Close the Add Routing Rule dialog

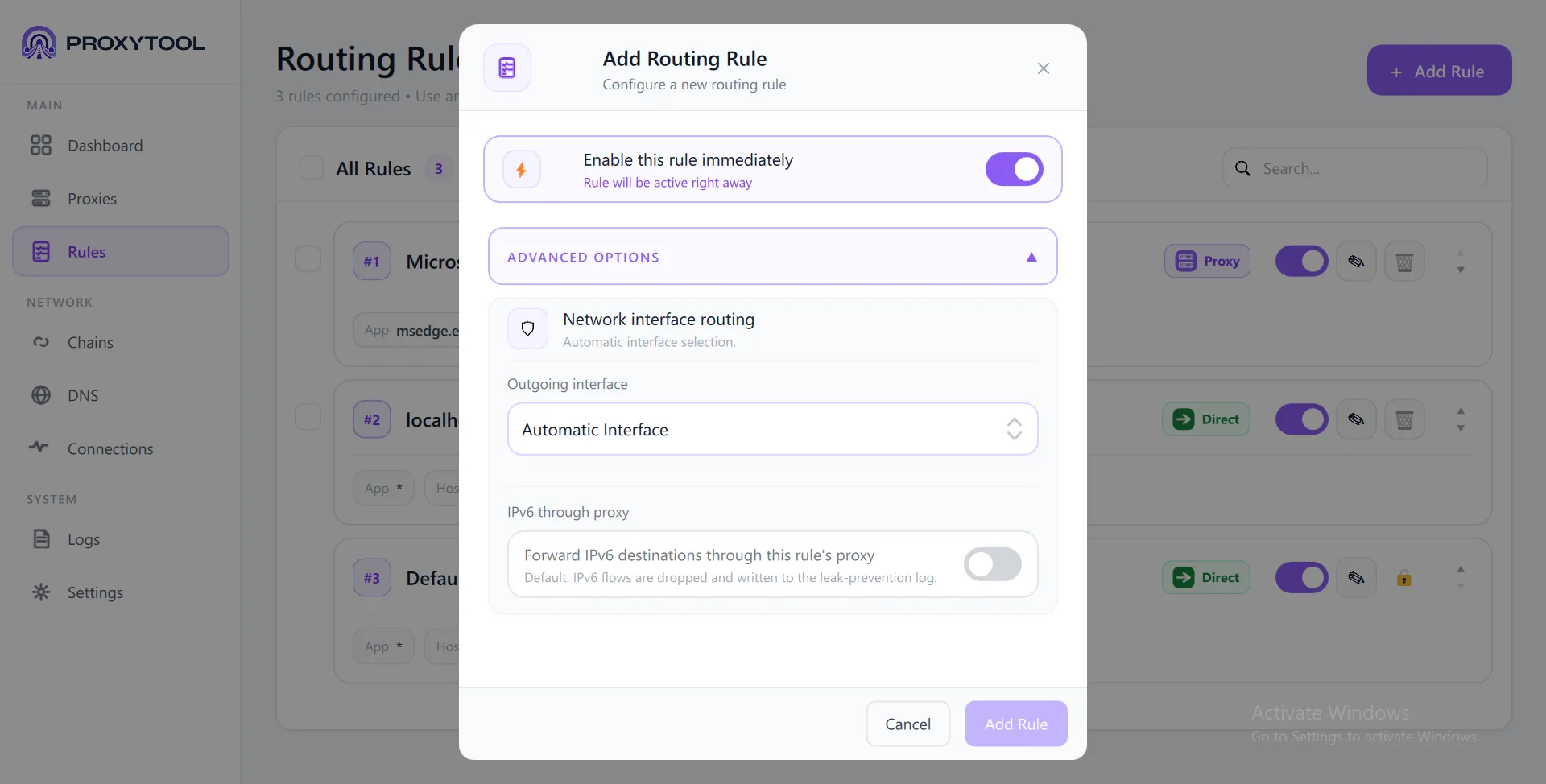coord(1044,68)
